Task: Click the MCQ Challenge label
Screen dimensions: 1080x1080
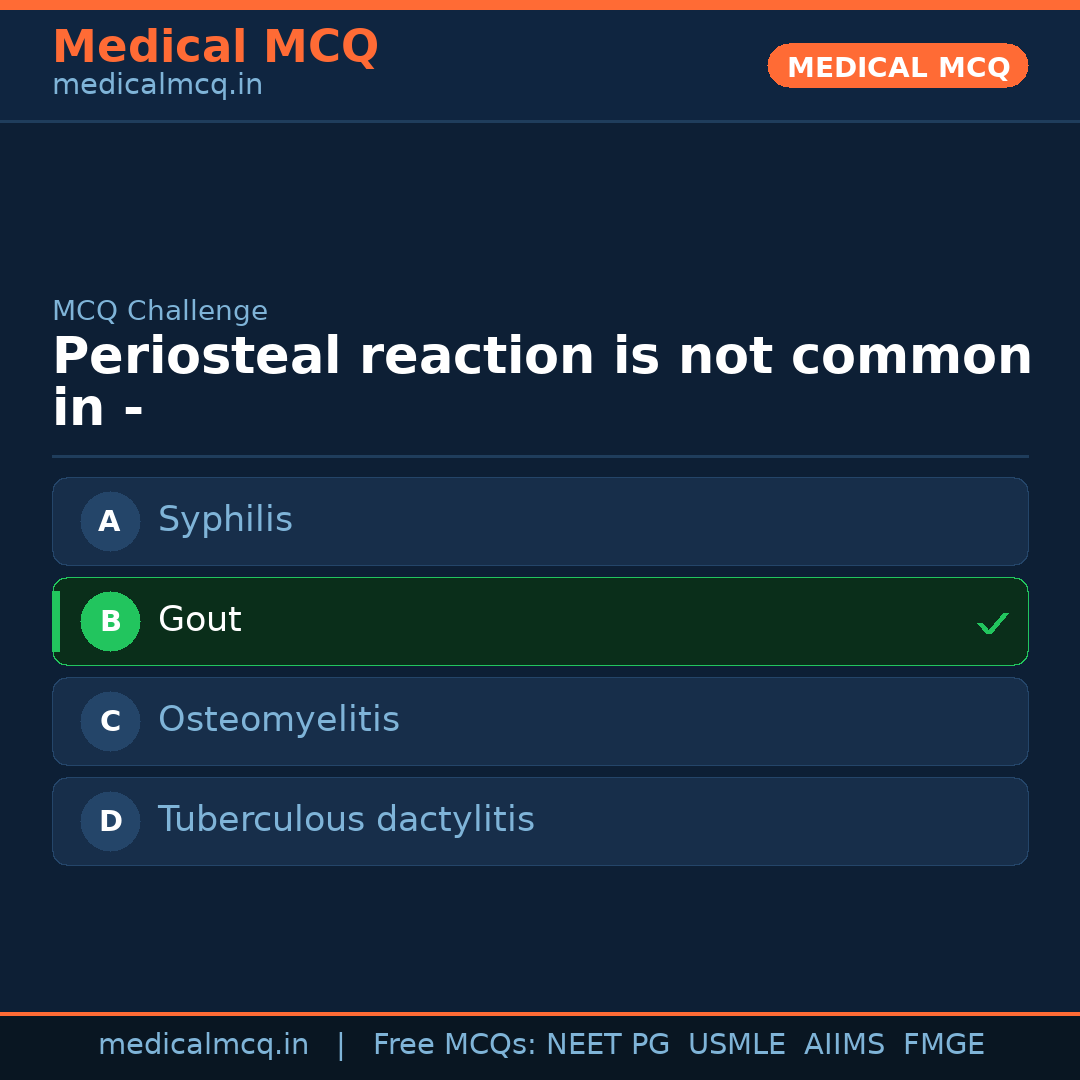Action: (x=160, y=311)
